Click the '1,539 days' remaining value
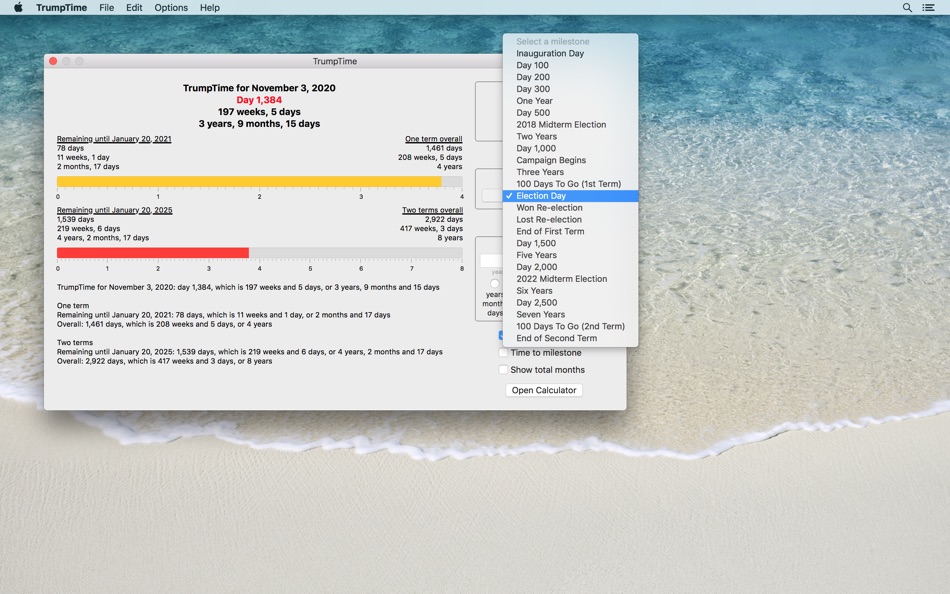This screenshot has height=594, width=950. 76,219
